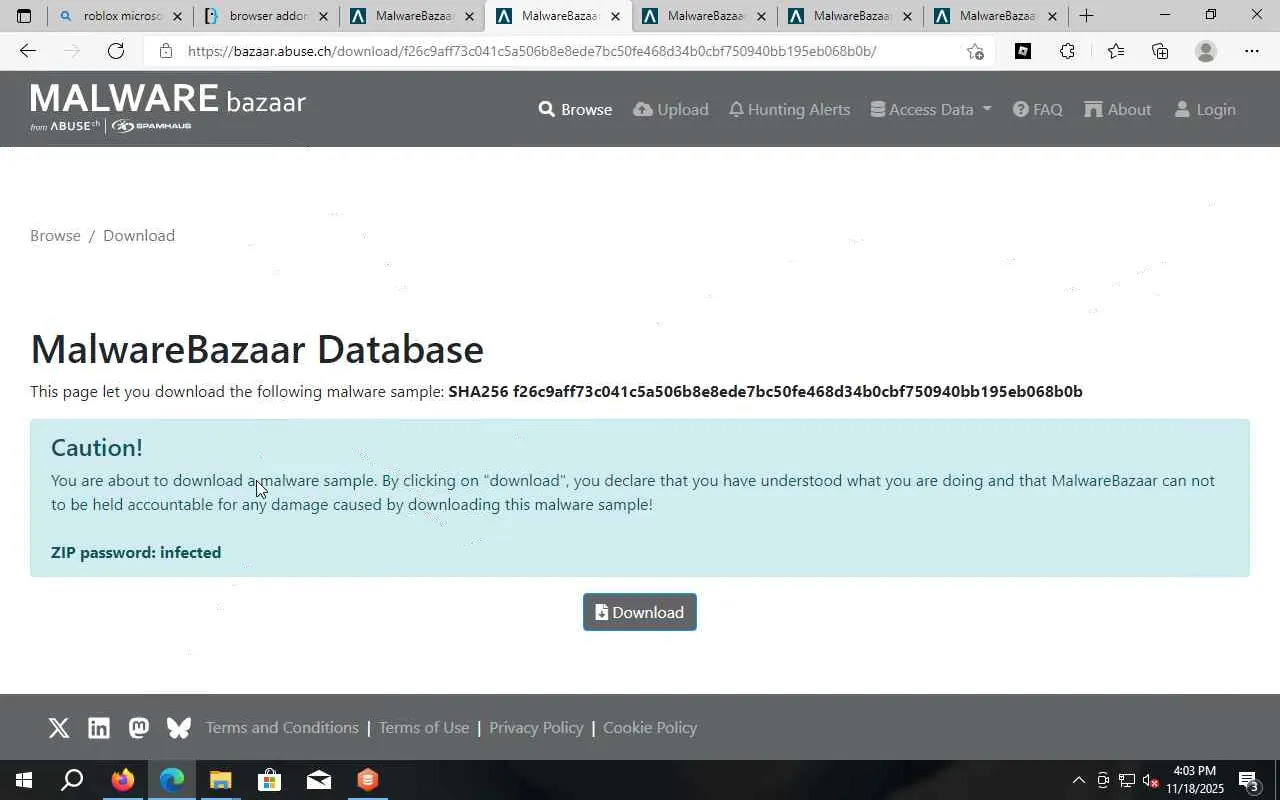Open Terms and Conditions link
This screenshot has width=1280, height=800.
[282, 727]
